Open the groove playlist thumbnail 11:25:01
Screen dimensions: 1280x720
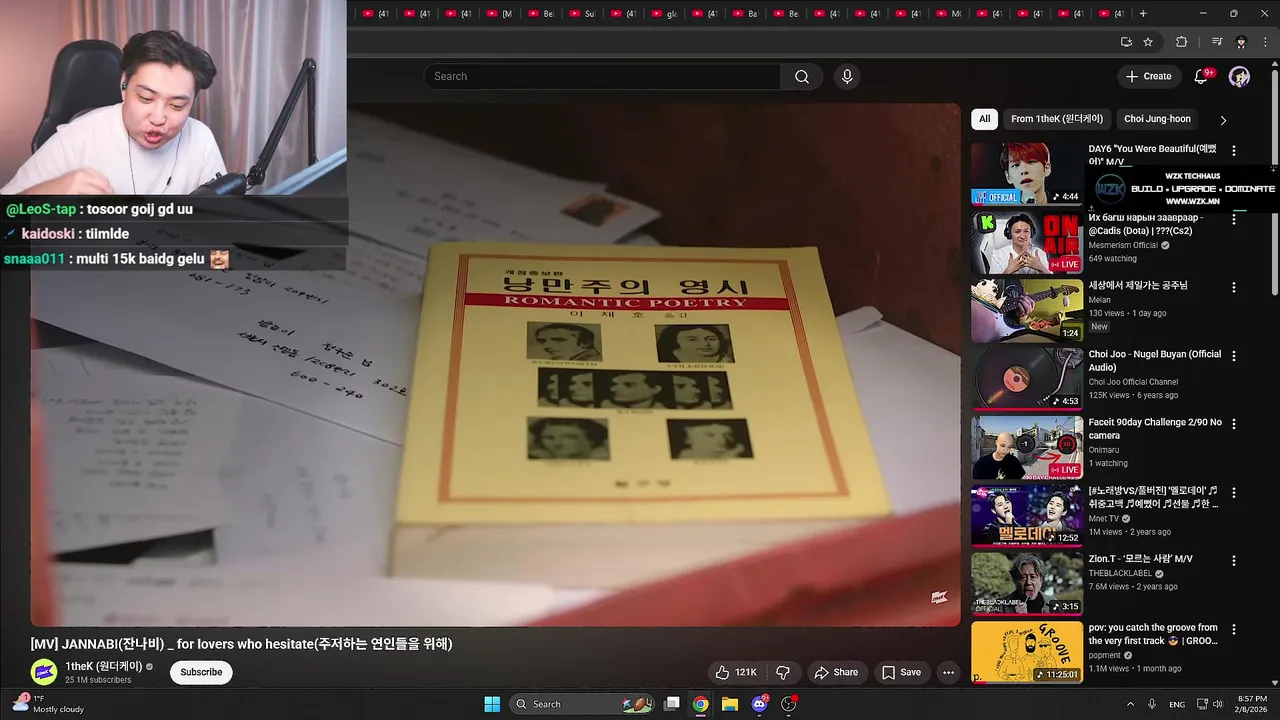tap(1027, 652)
